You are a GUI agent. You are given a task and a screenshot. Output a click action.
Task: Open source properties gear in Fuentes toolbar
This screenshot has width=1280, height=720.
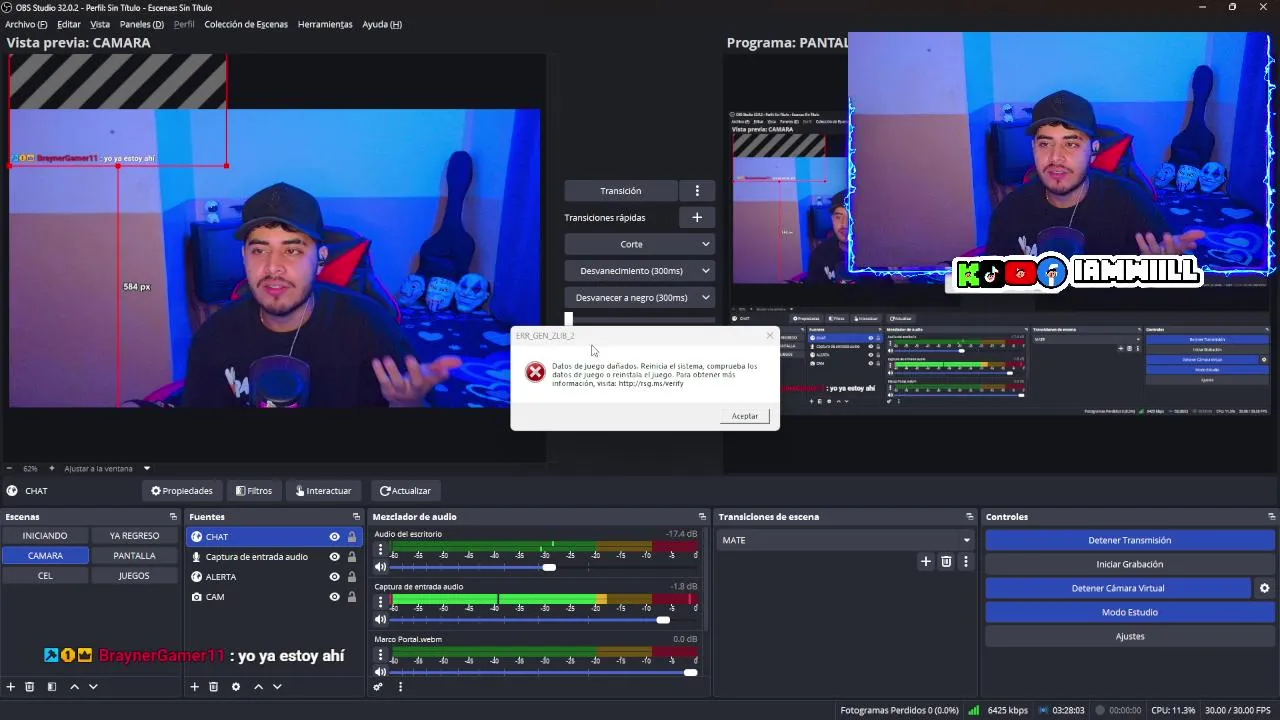click(236, 687)
